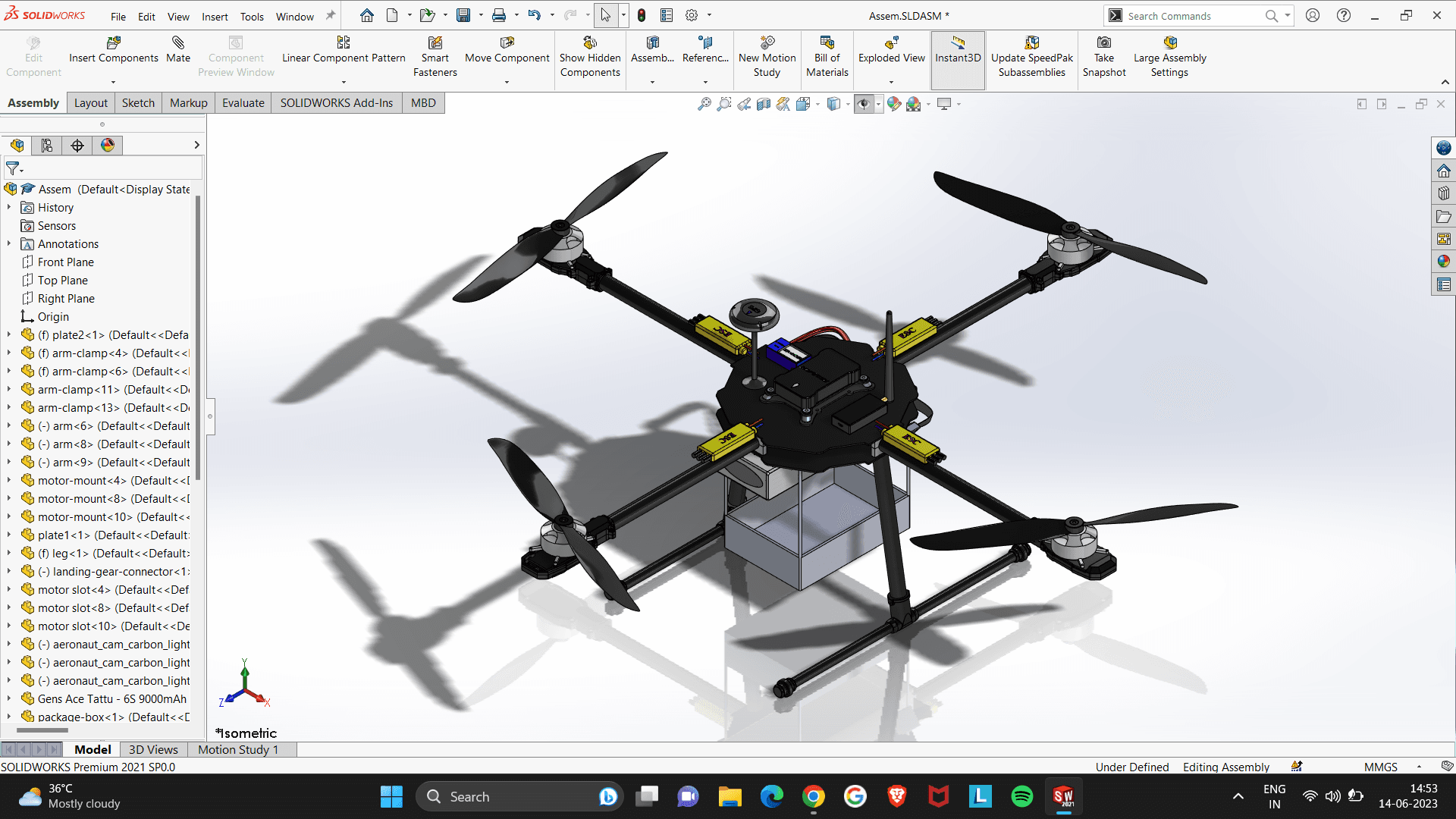Image resolution: width=1456 pixels, height=819 pixels.
Task: Click Edit Appearance icon in heads-up toolbar
Action: click(x=894, y=104)
